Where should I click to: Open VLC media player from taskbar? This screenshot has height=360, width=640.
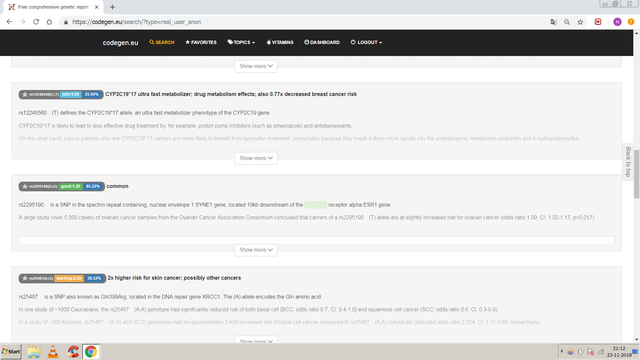tap(53, 351)
